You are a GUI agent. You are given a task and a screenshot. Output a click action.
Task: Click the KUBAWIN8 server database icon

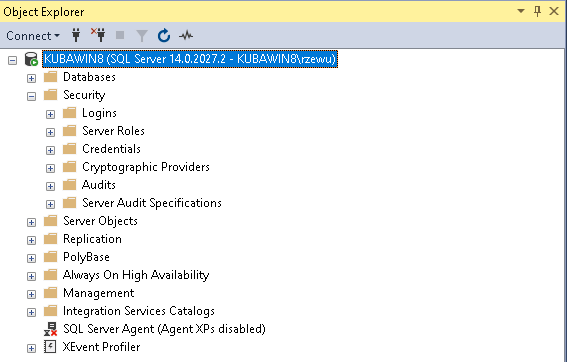(31, 59)
